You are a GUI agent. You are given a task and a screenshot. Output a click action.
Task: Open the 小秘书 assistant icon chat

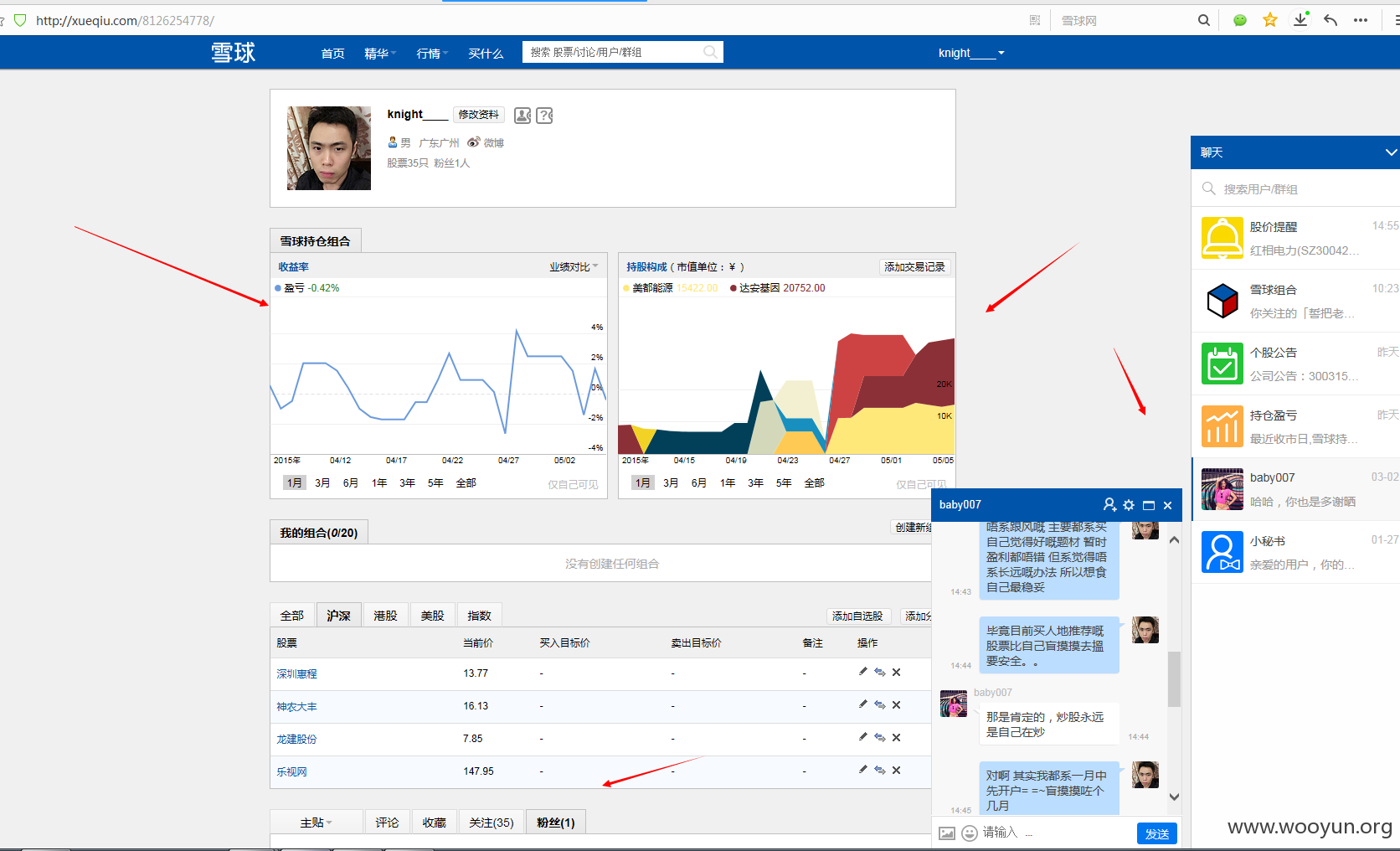click(x=1222, y=552)
